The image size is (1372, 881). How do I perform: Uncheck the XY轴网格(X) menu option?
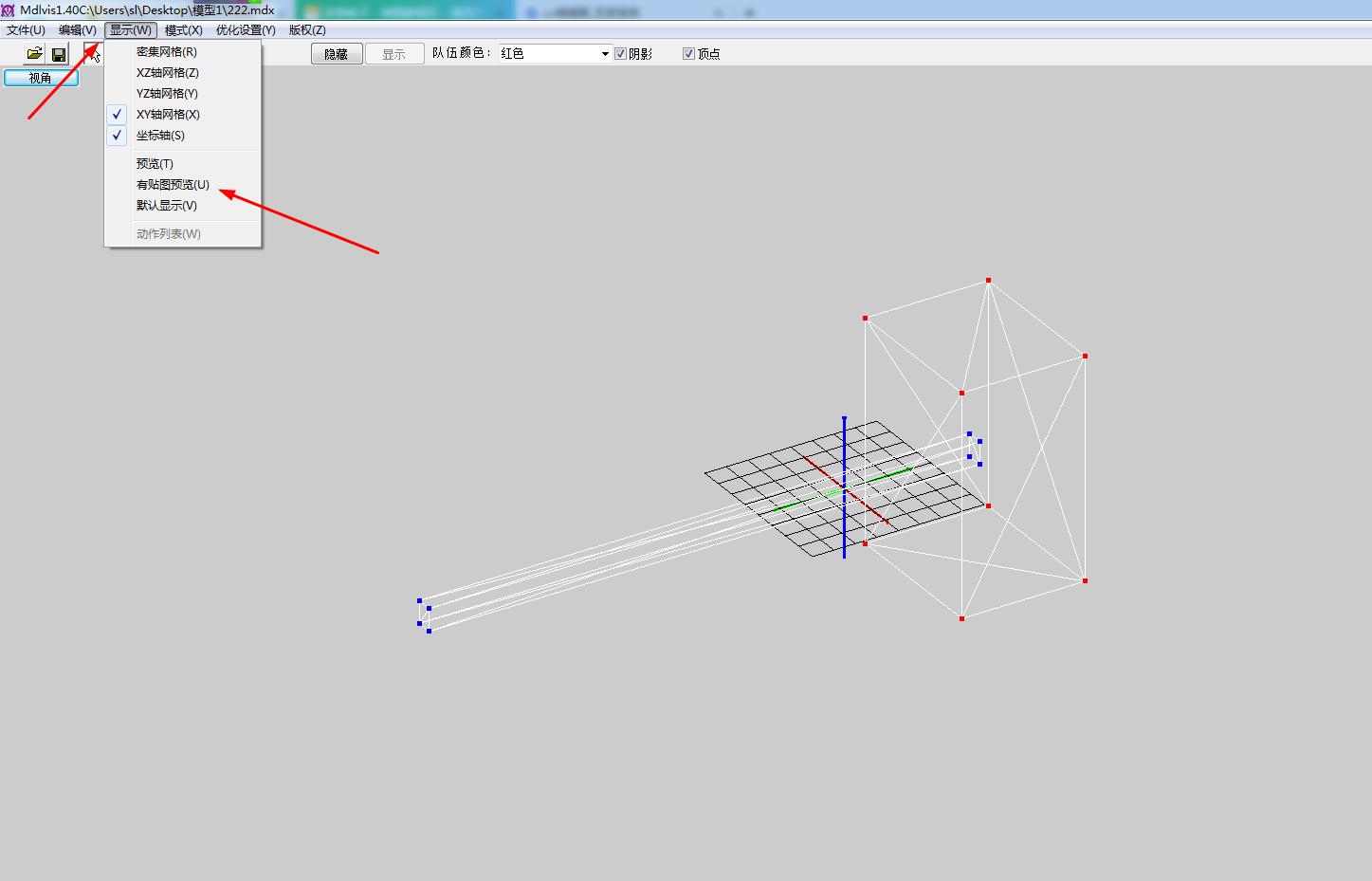point(168,115)
